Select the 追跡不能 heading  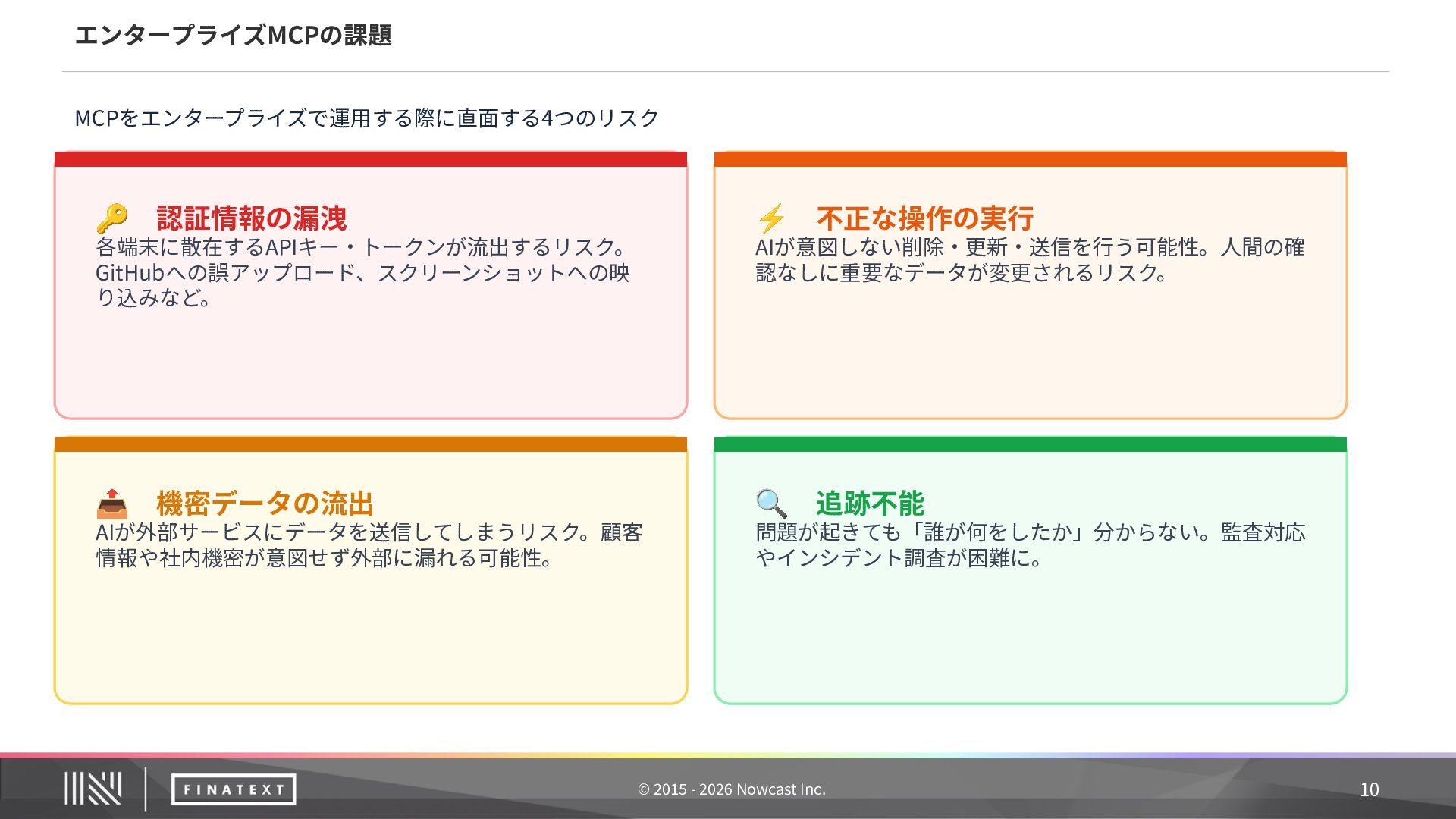tap(870, 504)
